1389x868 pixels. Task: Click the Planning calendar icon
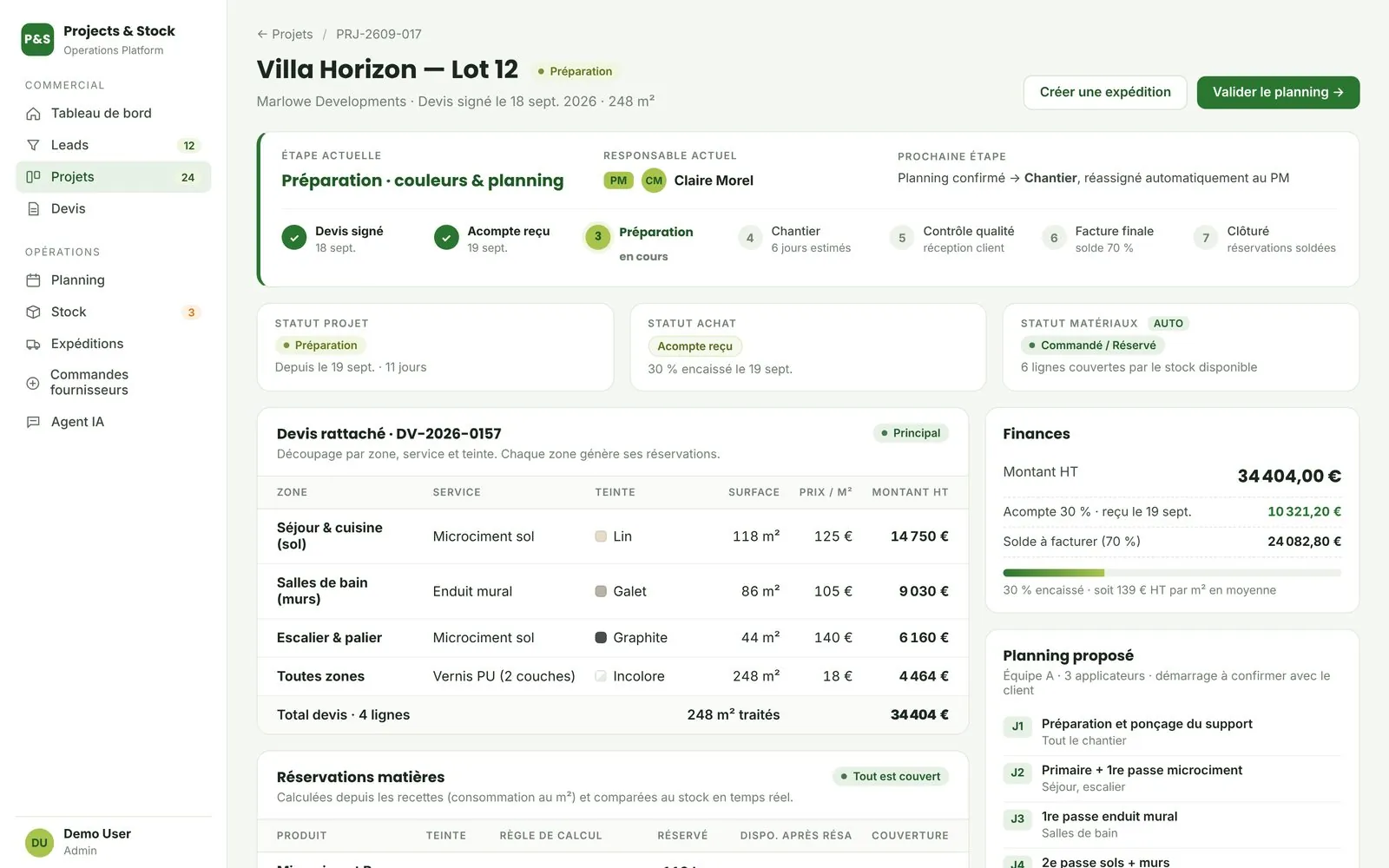33,280
